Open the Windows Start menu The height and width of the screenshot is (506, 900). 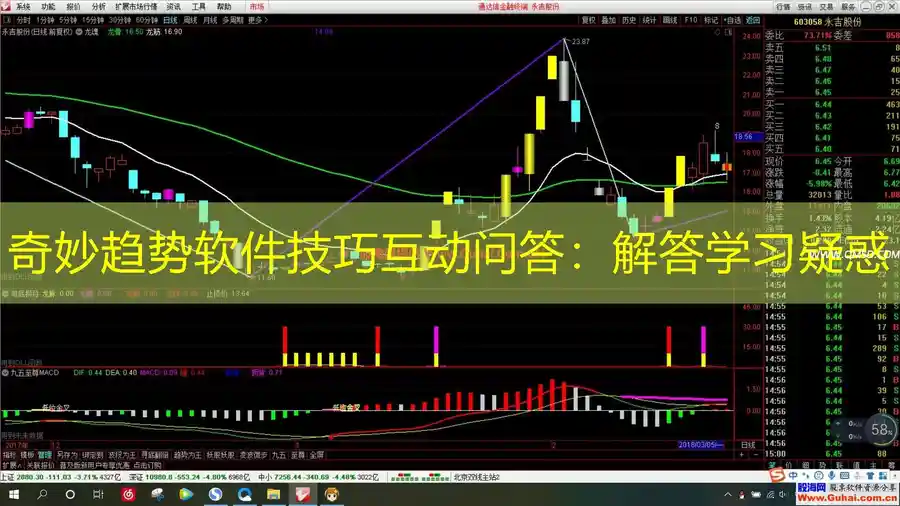14,494
